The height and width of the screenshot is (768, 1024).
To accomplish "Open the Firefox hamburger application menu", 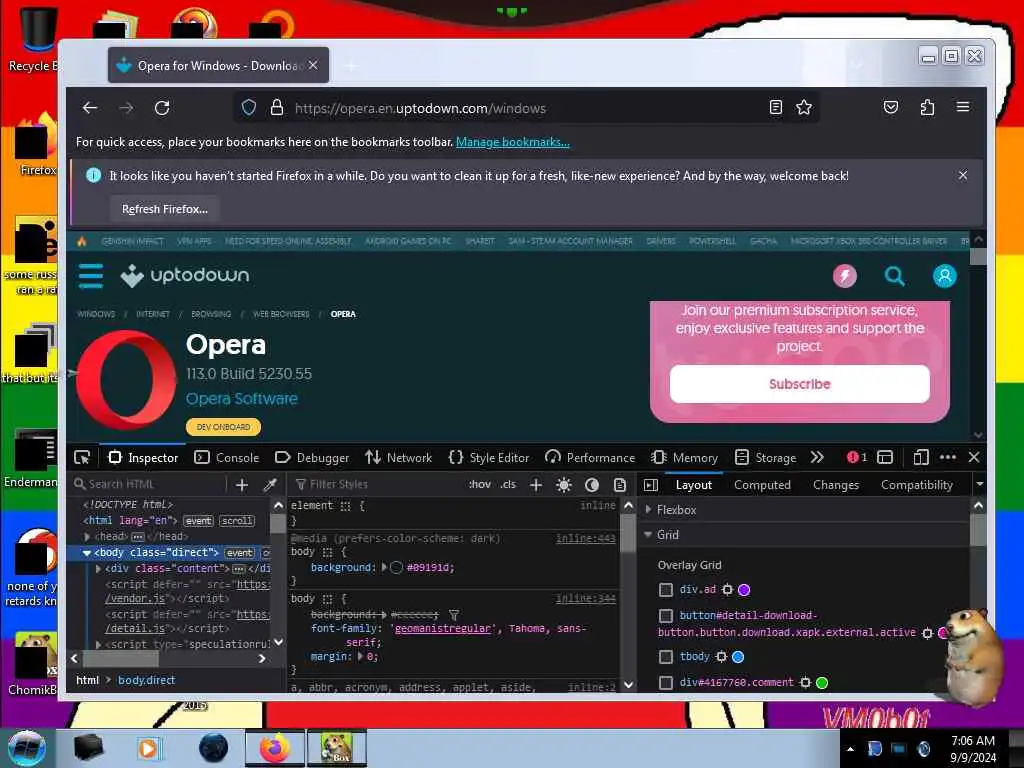I will pyautogui.click(x=963, y=106).
